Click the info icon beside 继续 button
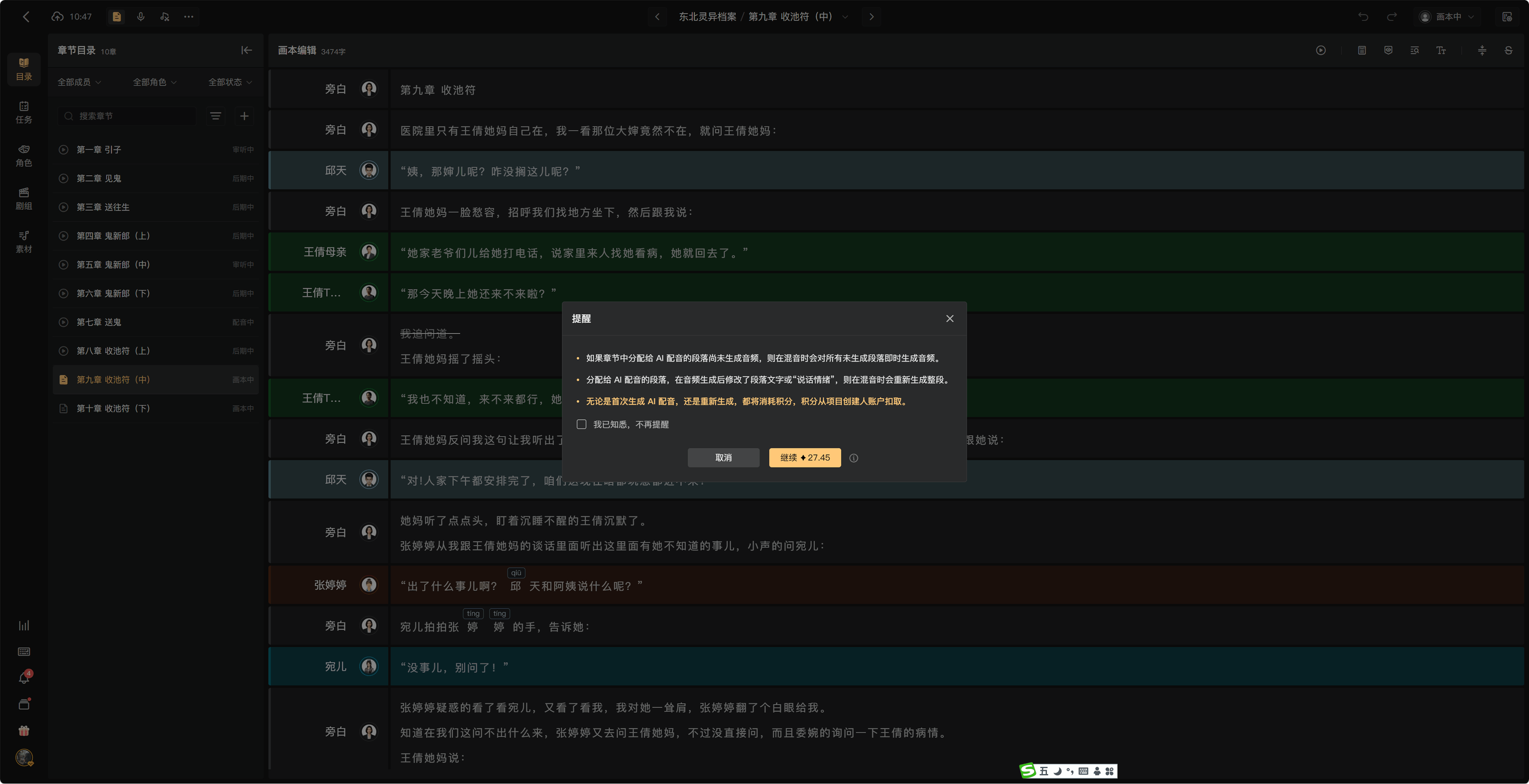 tap(854, 457)
